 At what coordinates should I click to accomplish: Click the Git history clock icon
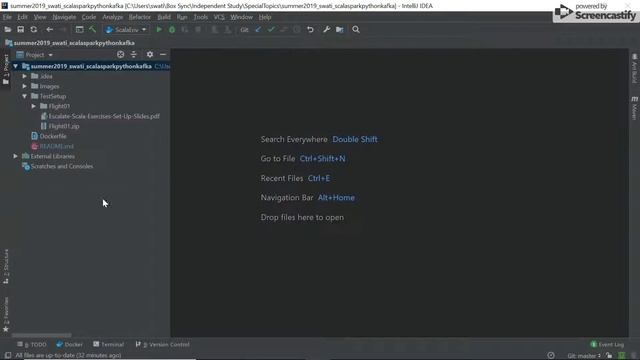pos(297,29)
